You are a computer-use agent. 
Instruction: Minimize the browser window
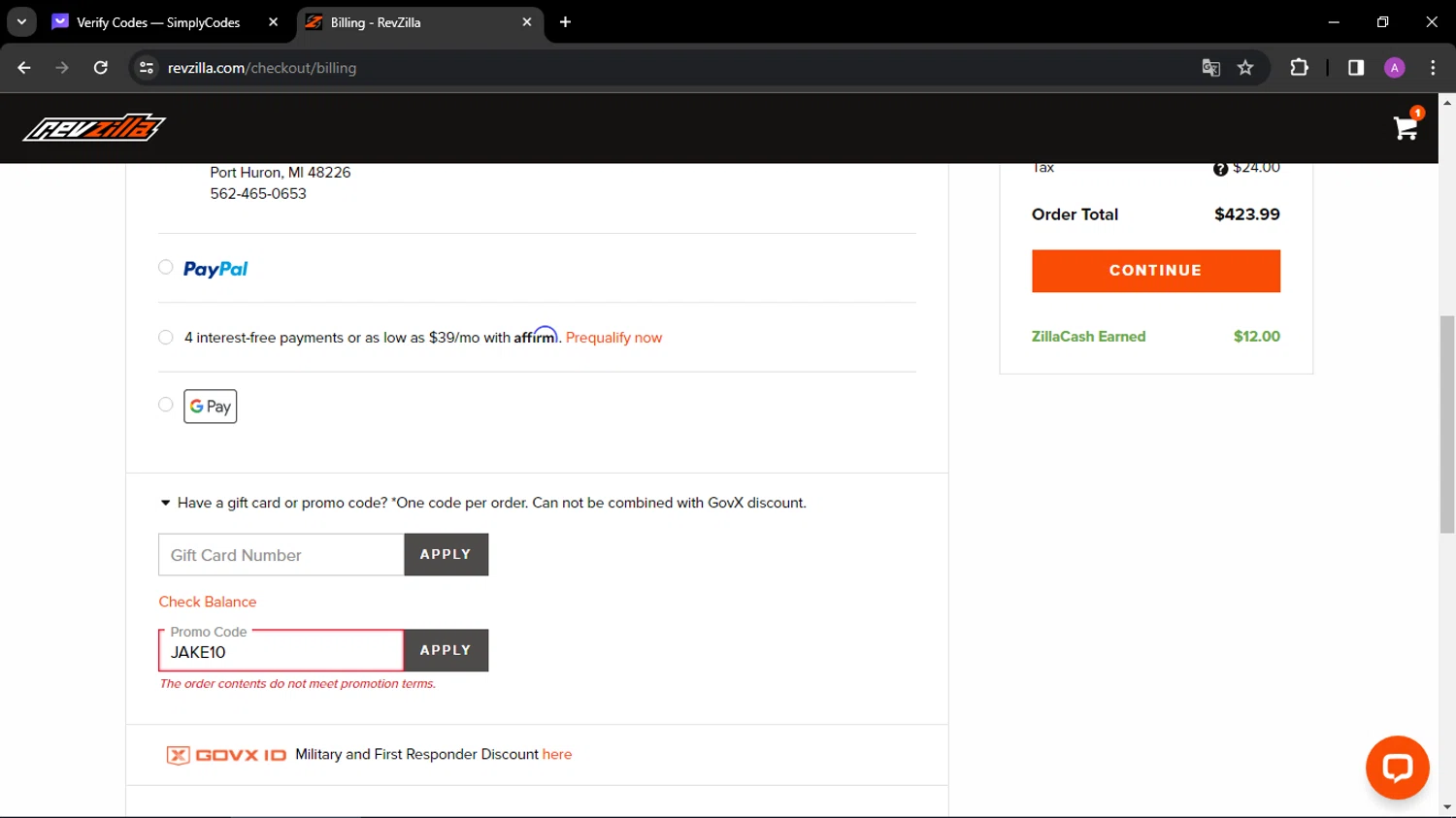(x=1334, y=22)
